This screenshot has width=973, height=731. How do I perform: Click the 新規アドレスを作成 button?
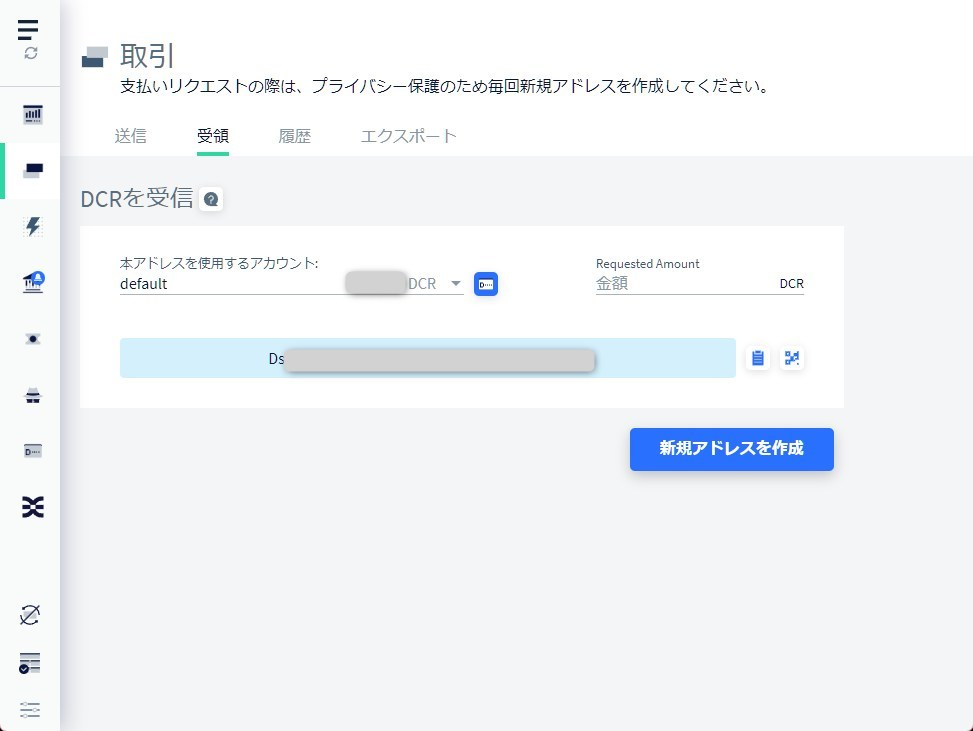(x=731, y=449)
